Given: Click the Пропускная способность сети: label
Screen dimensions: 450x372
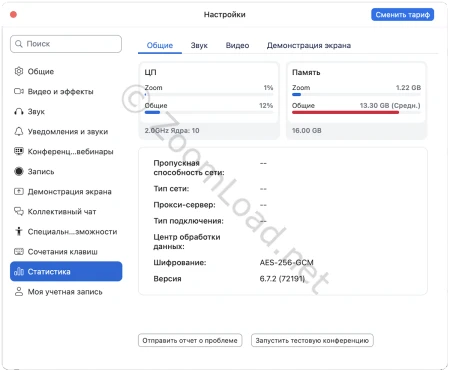Looking at the screenshot, I should 189,168.
